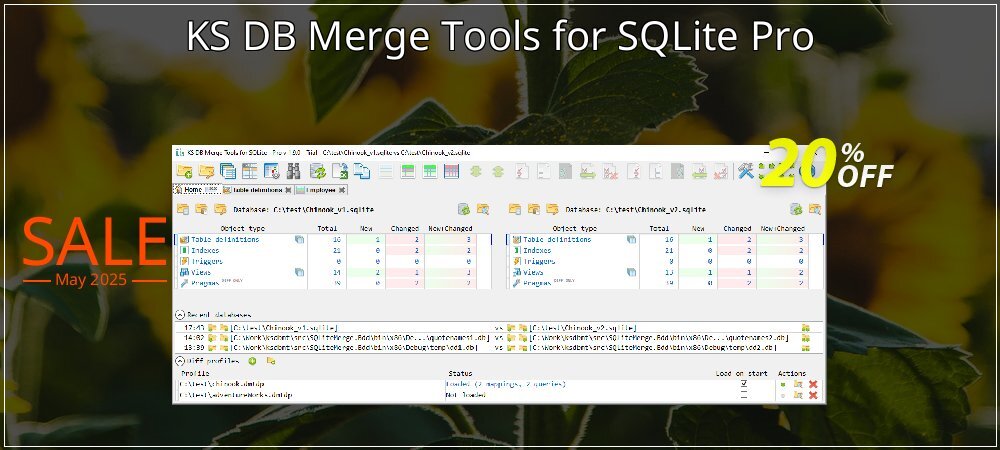Toggle Load on start for chinook.dmtdp profile
This screenshot has width=1000, height=450.
tap(744, 384)
